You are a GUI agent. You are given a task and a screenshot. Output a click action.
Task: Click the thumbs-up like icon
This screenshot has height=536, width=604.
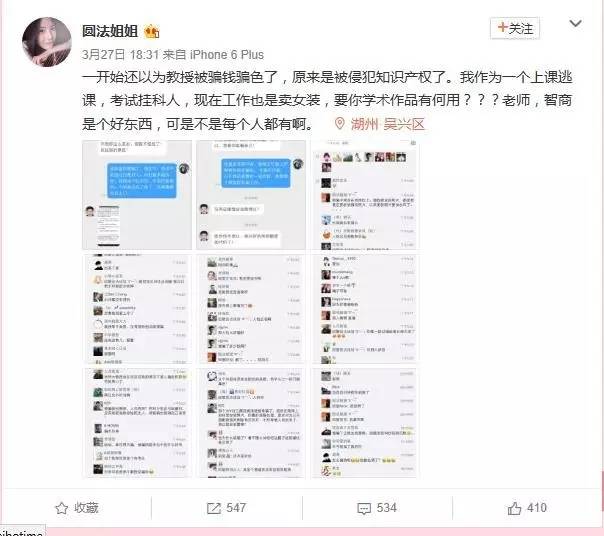click(x=514, y=508)
